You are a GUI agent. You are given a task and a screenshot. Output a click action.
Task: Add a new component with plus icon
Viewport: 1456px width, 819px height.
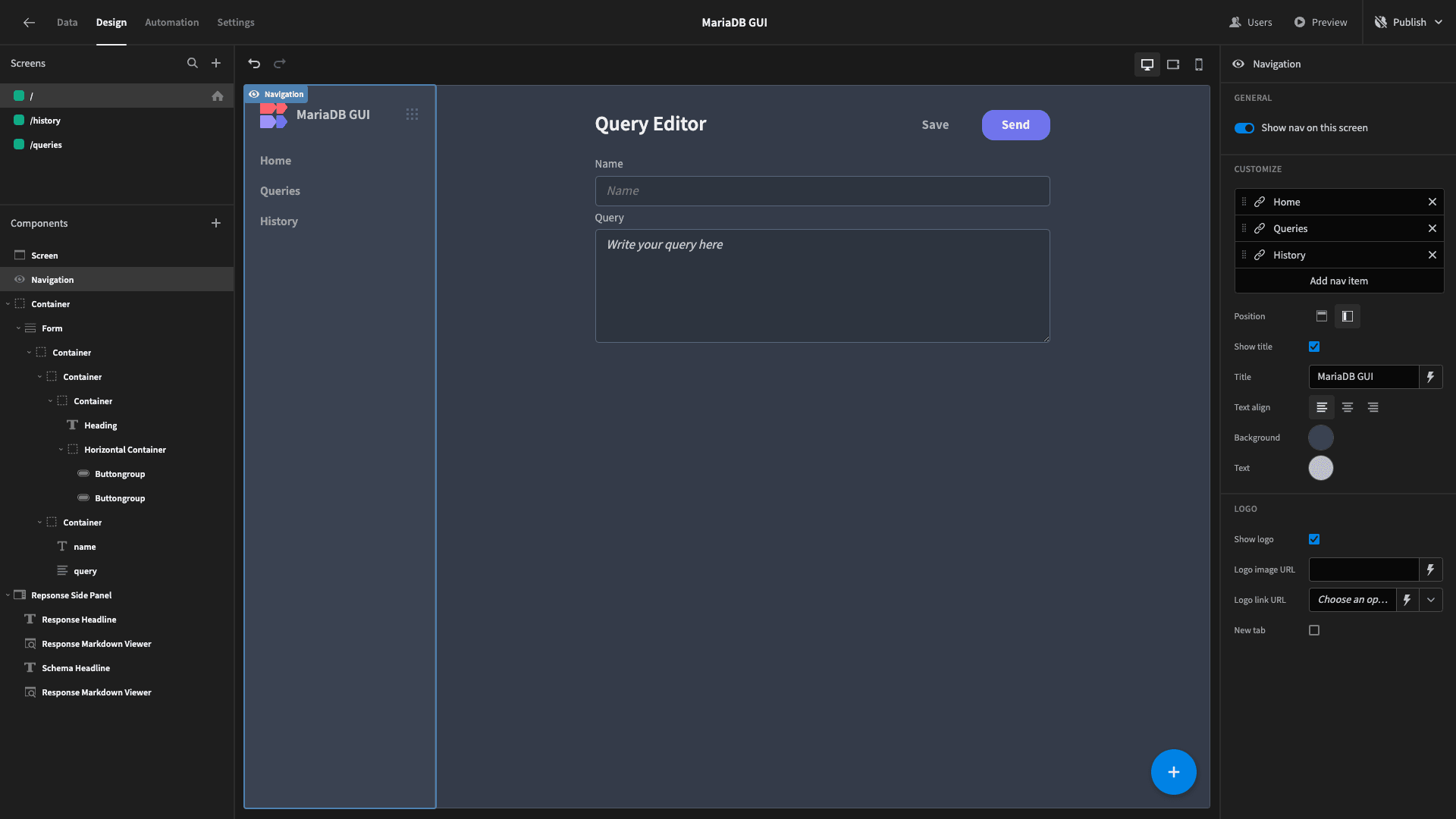(216, 223)
